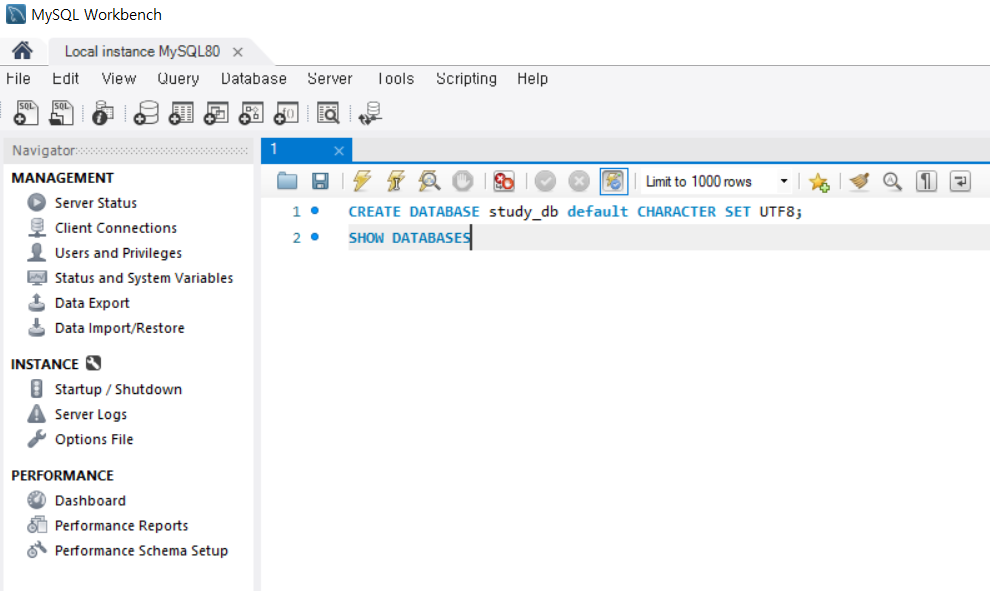The height and width of the screenshot is (591, 990).
Task: Toggle the auto-commit mode button
Action: tap(614, 181)
